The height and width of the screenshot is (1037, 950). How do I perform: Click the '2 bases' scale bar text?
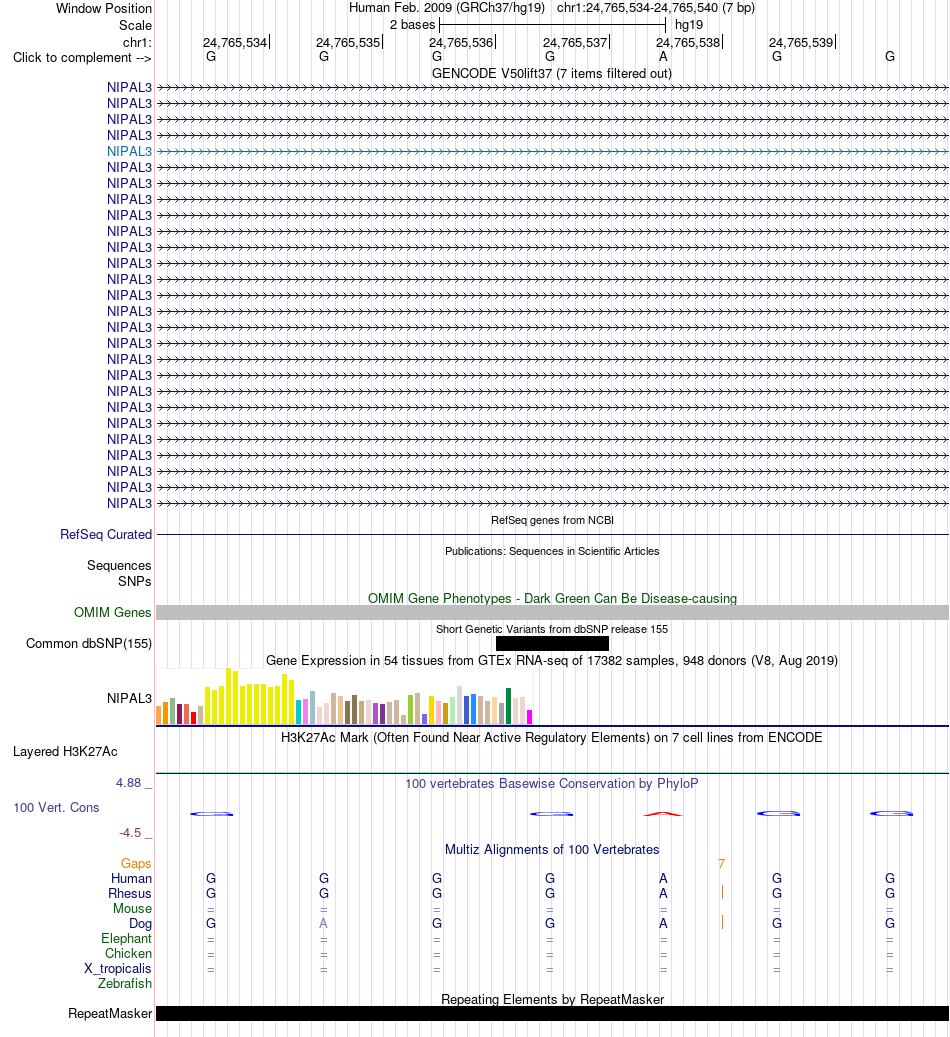click(x=412, y=24)
